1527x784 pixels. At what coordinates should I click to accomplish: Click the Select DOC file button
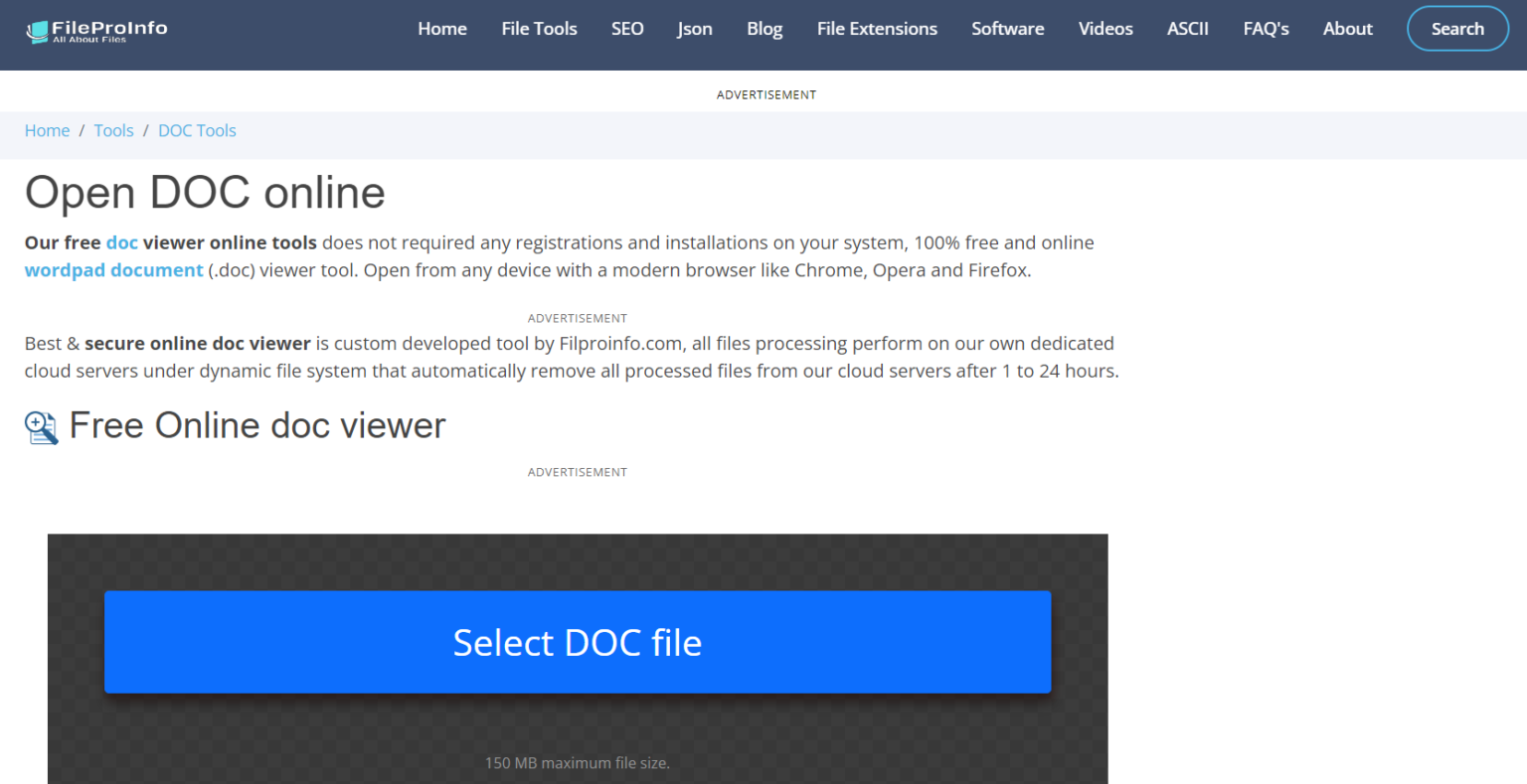pyautogui.click(x=577, y=642)
